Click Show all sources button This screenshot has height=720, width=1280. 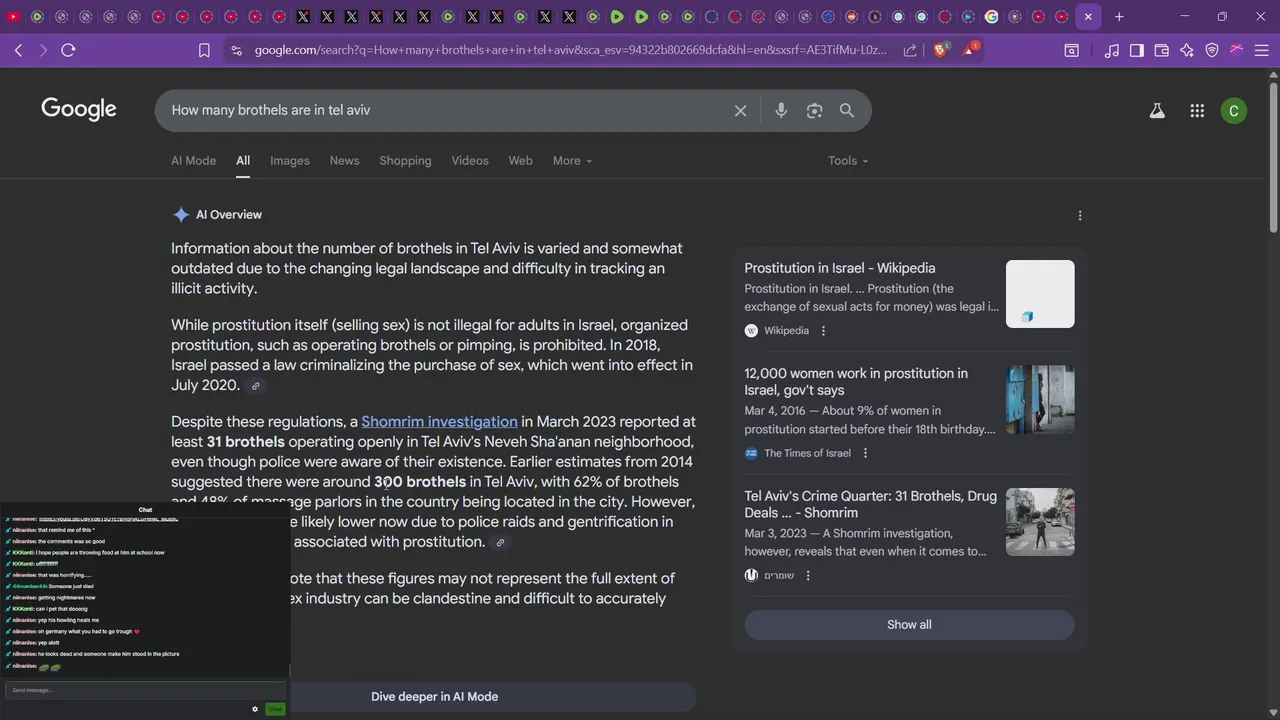[x=909, y=625]
